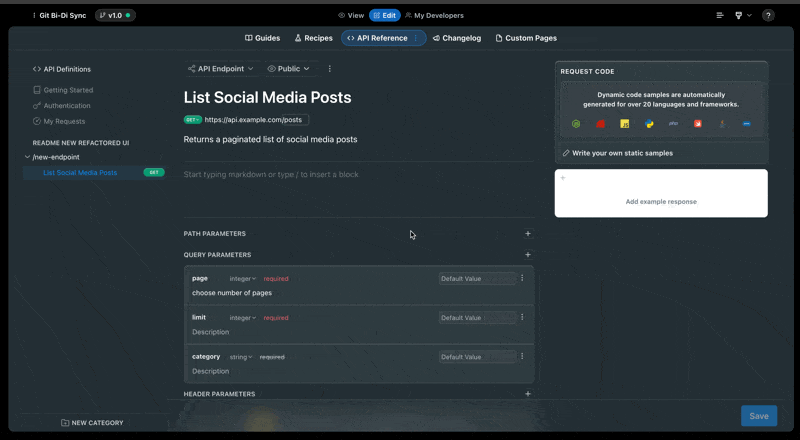Select the Node.js language icon
The height and width of the screenshot is (440, 800).
(x=576, y=124)
